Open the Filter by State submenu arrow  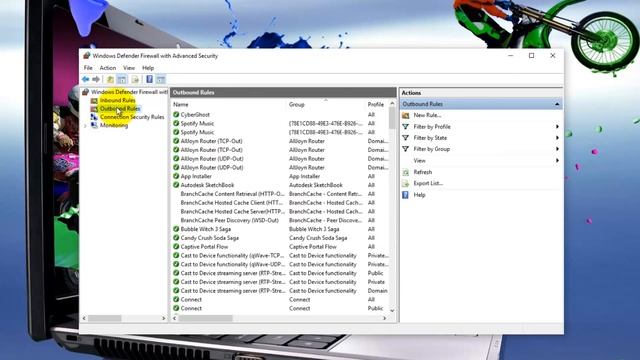[x=557, y=138]
